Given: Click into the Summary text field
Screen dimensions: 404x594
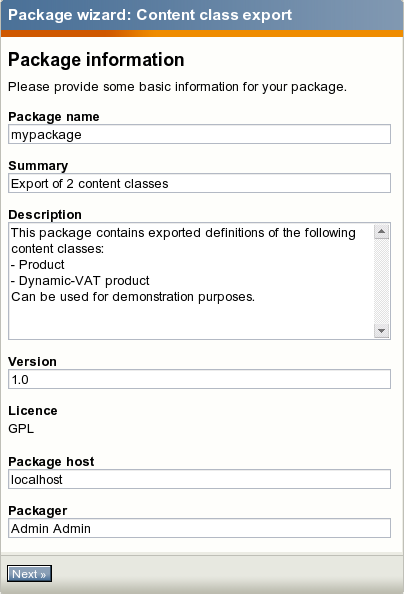Looking at the screenshot, I should click(x=199, y=183).
